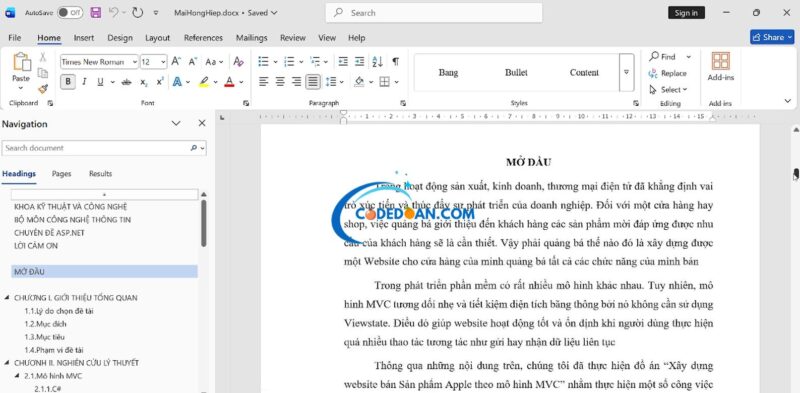Image resolution: width=800 pixels, height=393 pixels.
Task: Open the font size dropdown
Action: (163, 62)
